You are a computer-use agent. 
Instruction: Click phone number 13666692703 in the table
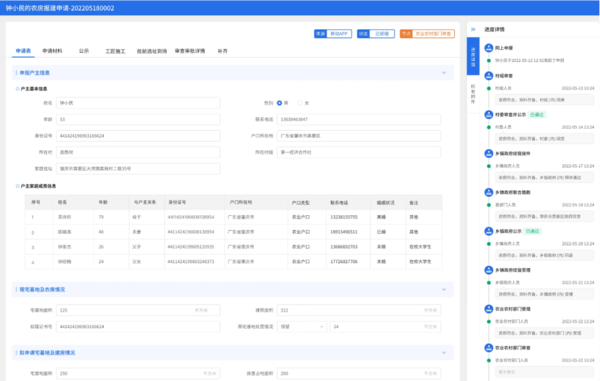coord(344,247)
